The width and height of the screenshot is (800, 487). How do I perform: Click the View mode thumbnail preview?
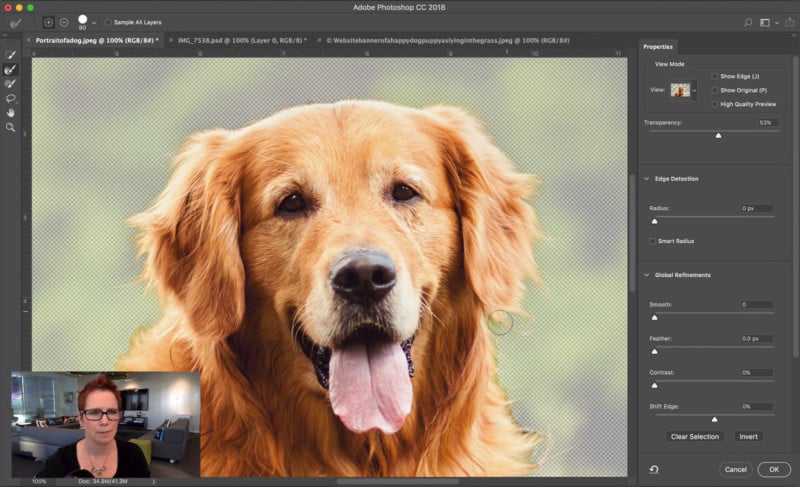[x=680, y=90]
